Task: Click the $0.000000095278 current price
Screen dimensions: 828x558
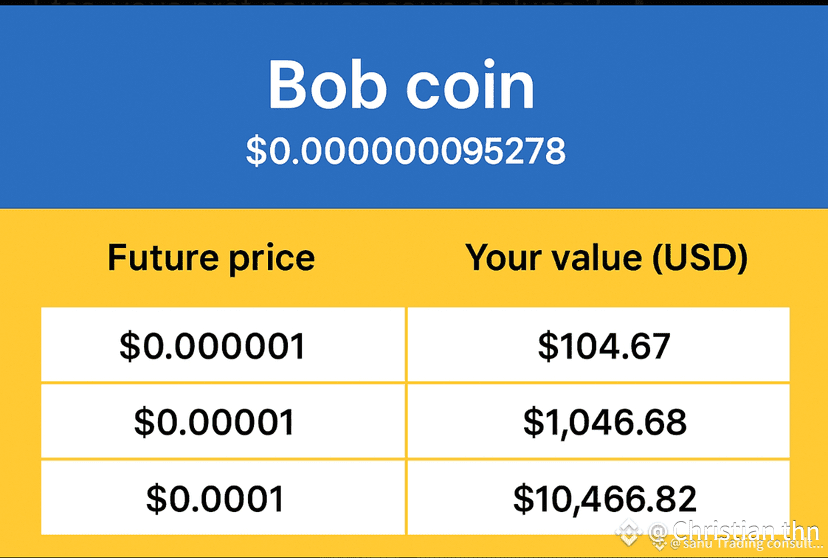Action: point(406,151)
